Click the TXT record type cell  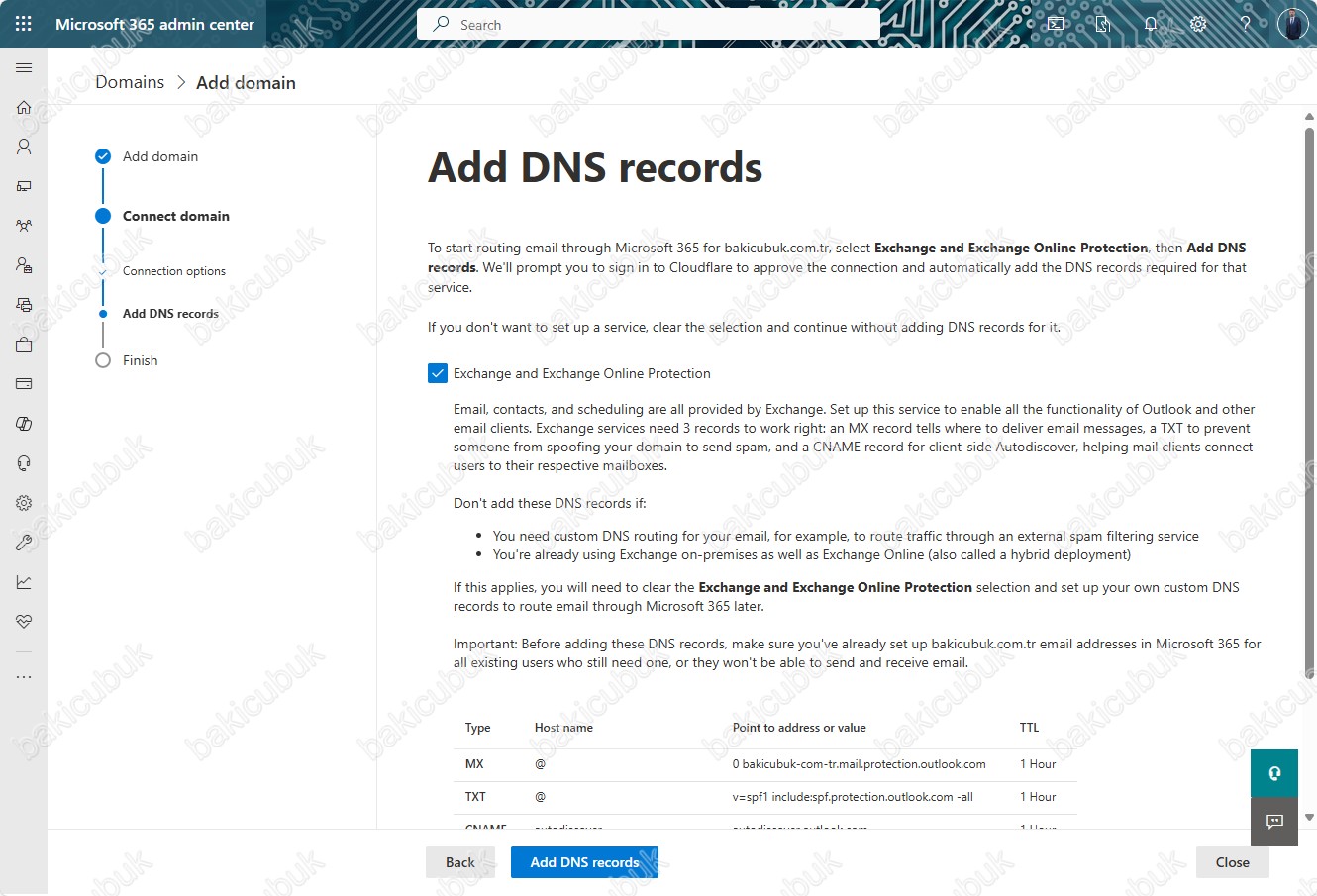pyautogui.click(x=475, y=797)
